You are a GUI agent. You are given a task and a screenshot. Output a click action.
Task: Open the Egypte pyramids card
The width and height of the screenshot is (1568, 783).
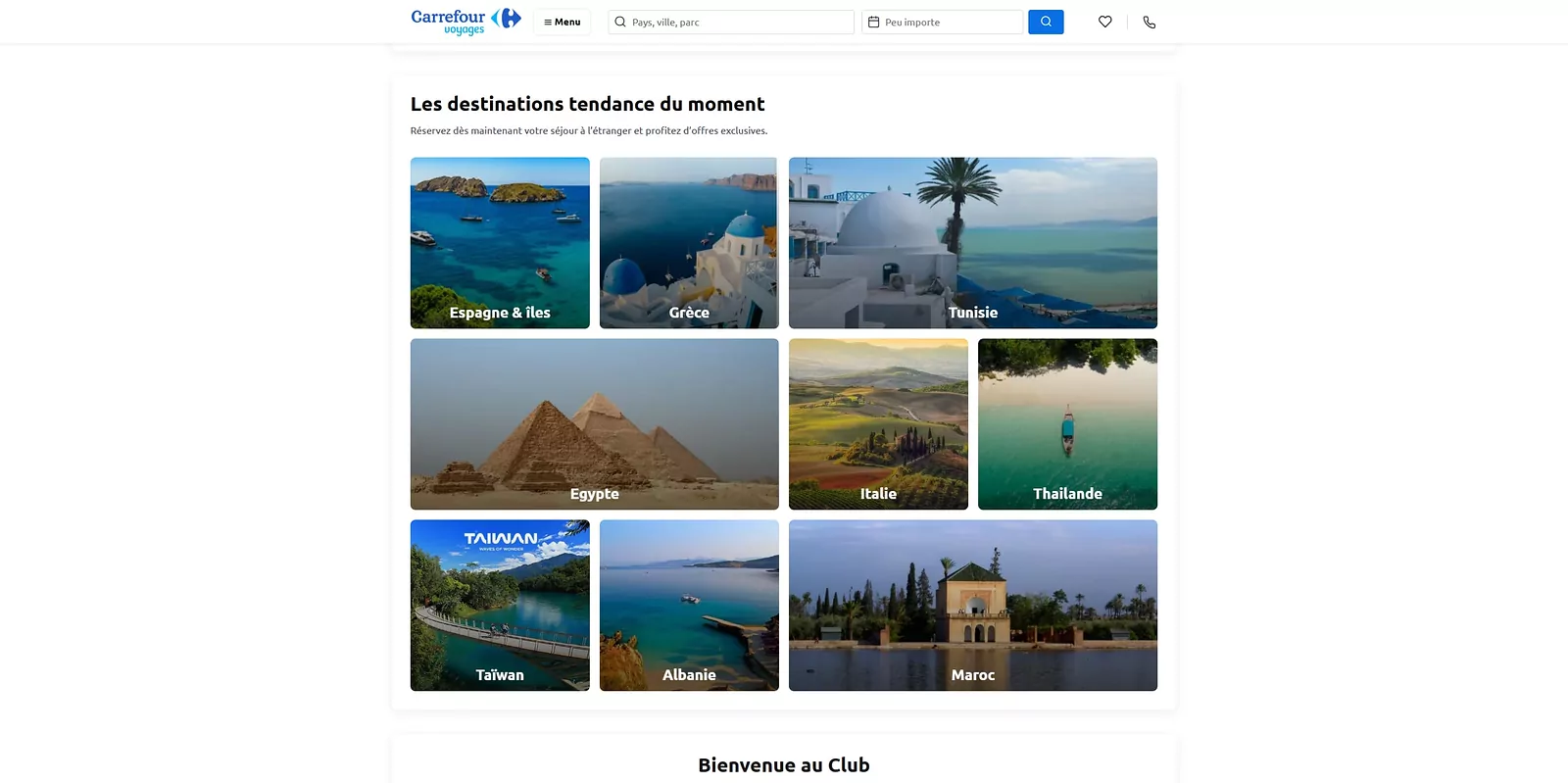click(x=595, y=424)
